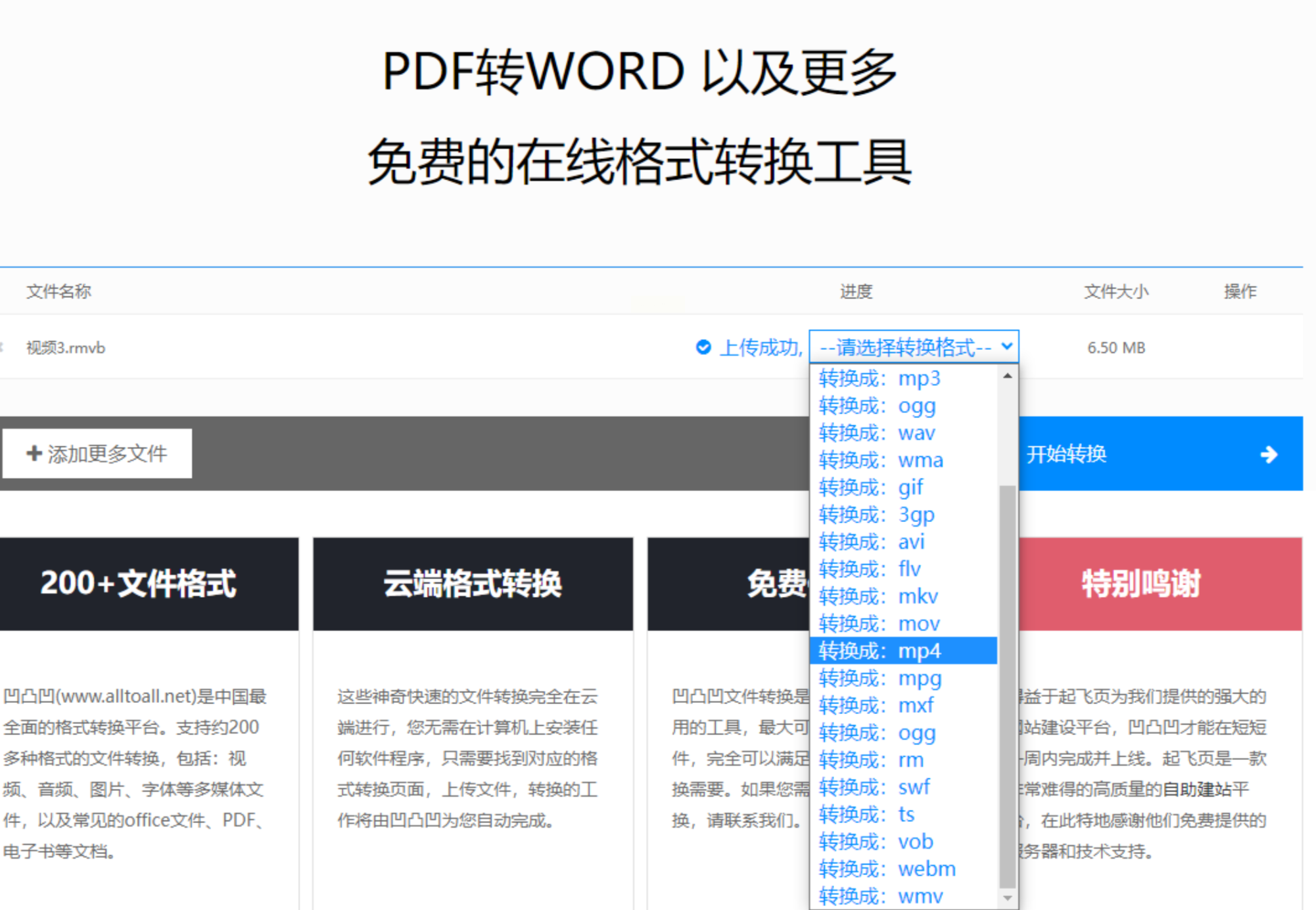Click 添加更多文件 button
Image resolution: width=1316 pixels, height=910 pixels.
tap(97, 454)
